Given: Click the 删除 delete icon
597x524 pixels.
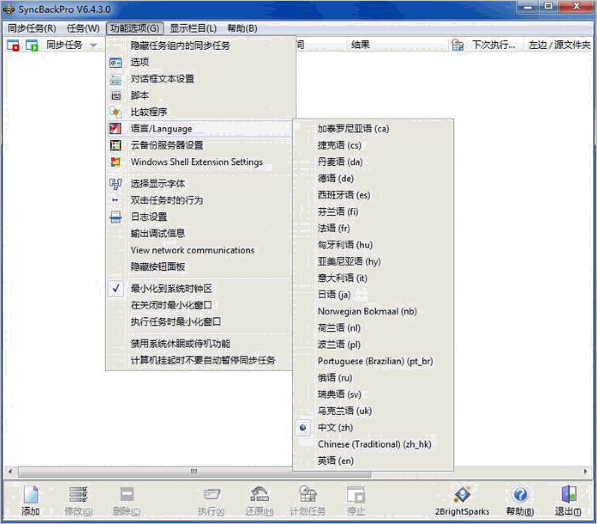Looking at the screenshot, I should point(126,494).
